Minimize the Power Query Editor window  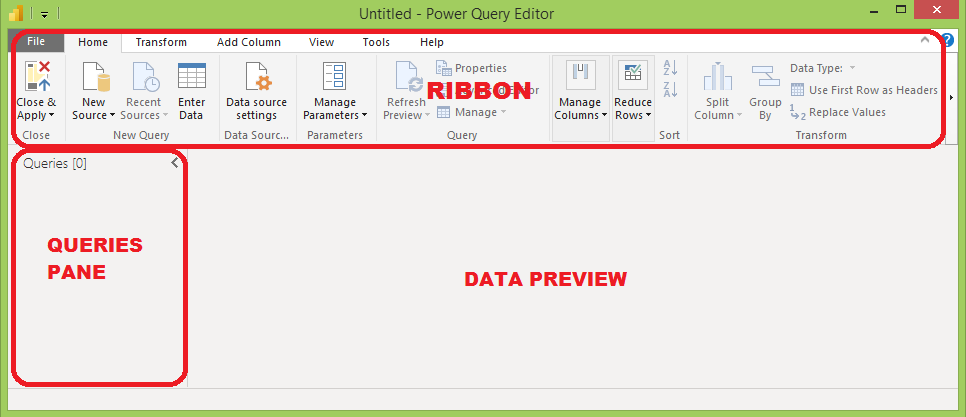pos(876,10)
